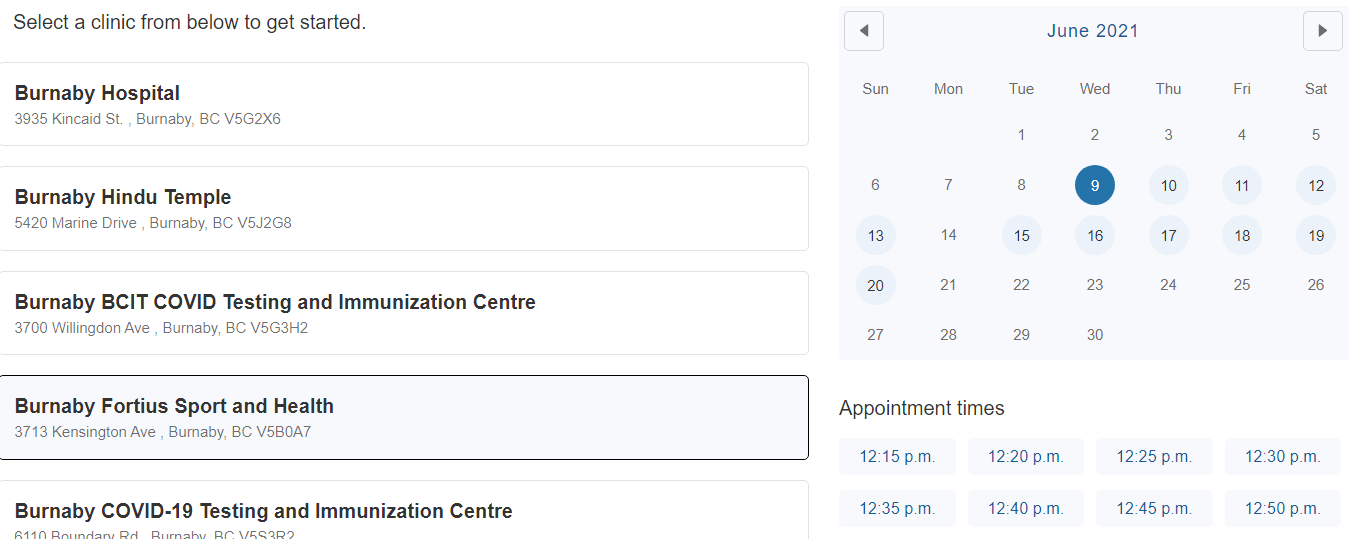Choose Burnaby COVID-19 Testing and Immunization Centre
This screenshot has height=539, width=1349.
coord(403,513)
